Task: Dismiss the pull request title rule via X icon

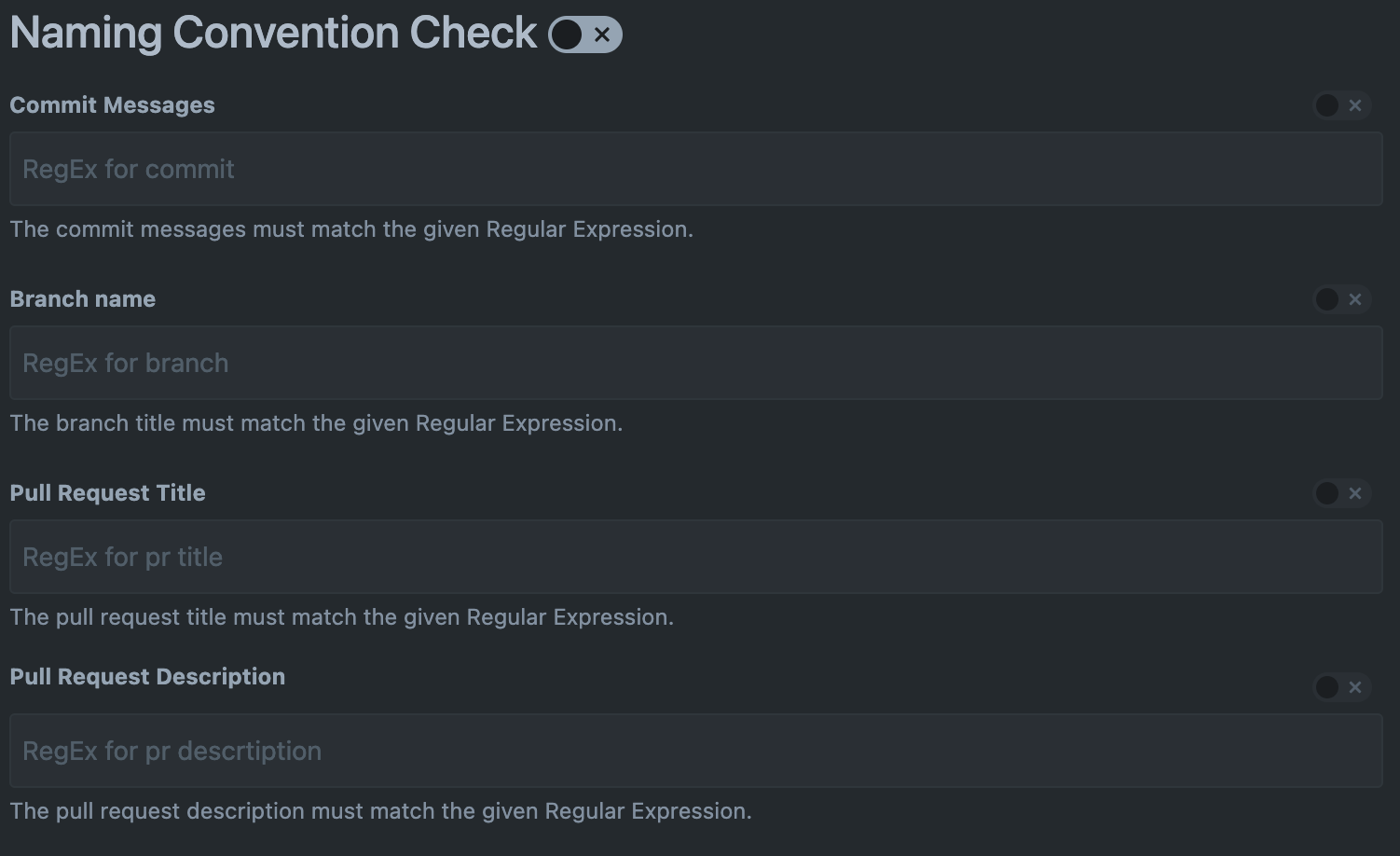Action: 1353,493
